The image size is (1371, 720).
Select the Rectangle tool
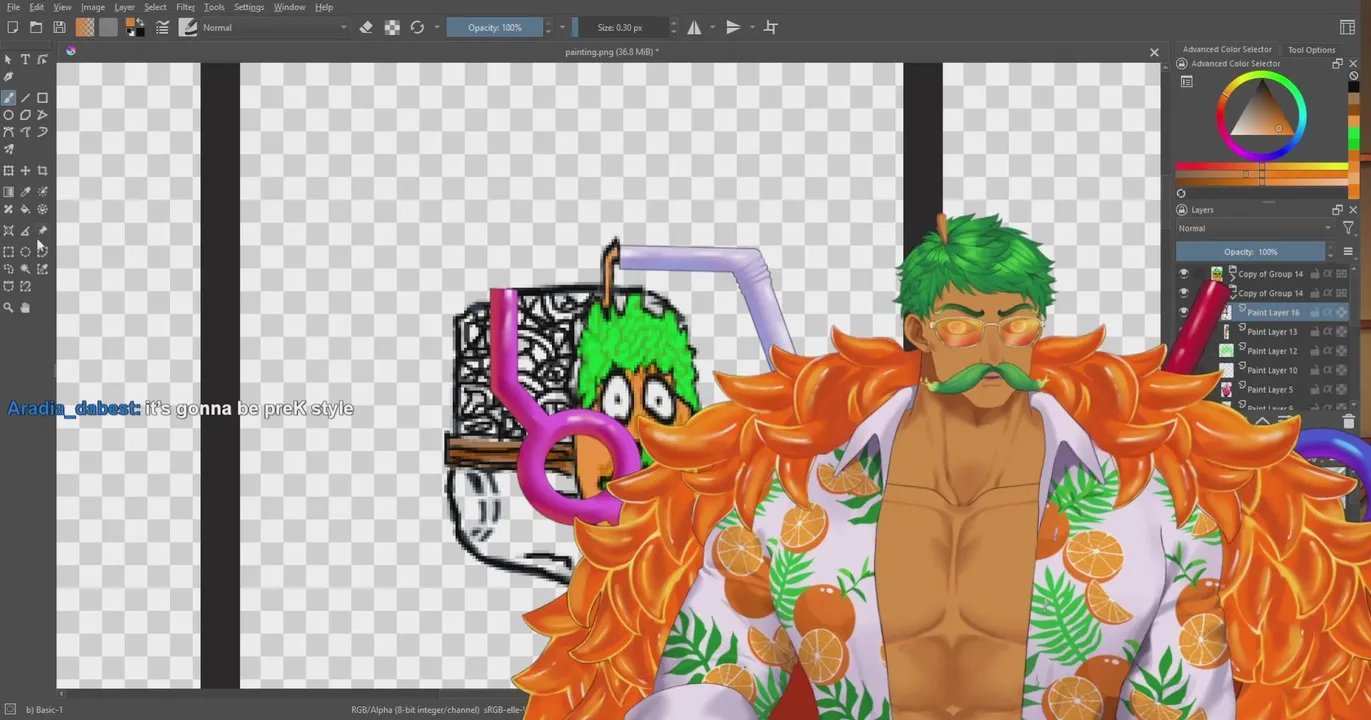coord(42,98)
